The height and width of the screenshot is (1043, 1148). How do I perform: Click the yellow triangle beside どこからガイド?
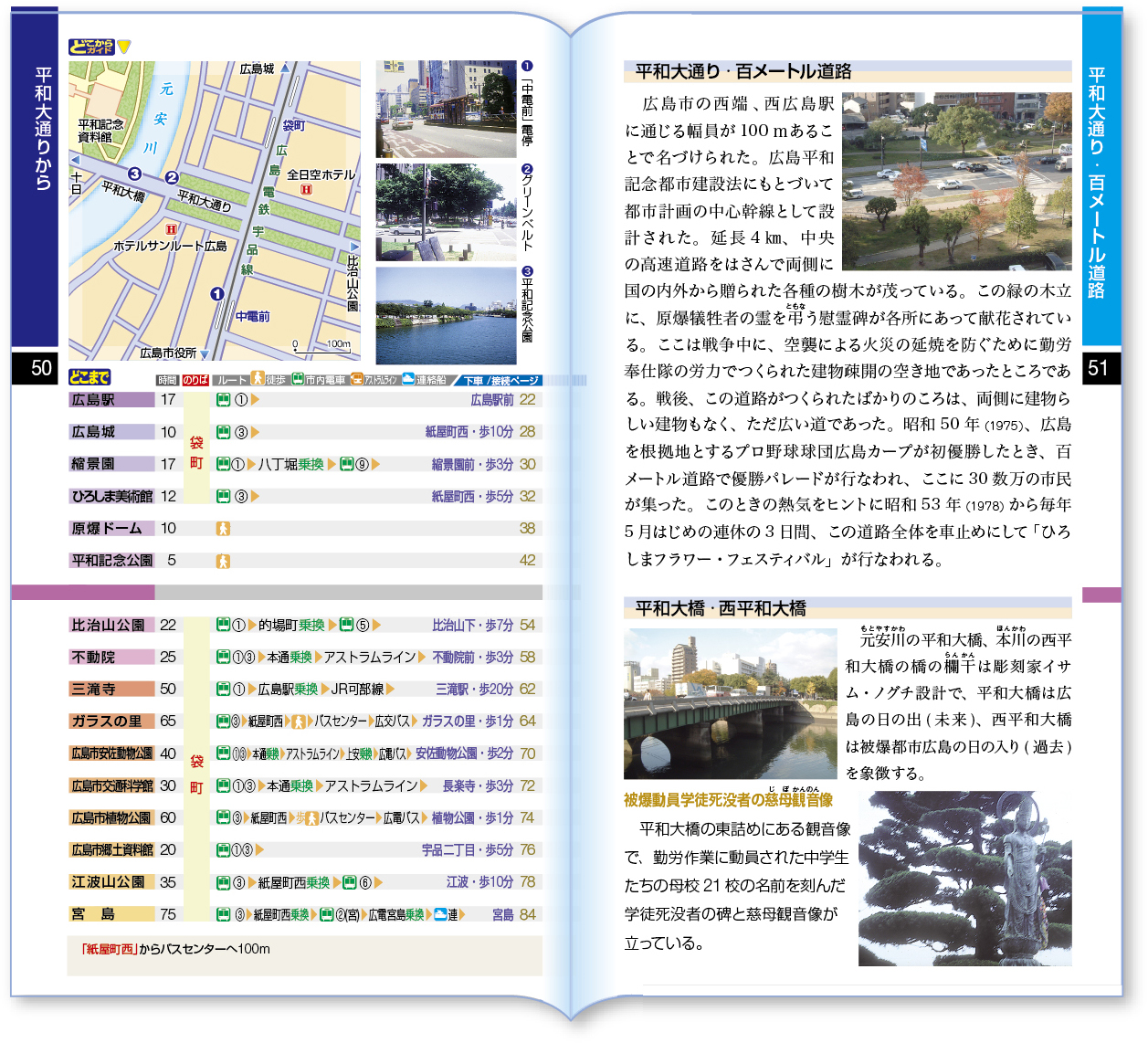click(x=124, y=47)
